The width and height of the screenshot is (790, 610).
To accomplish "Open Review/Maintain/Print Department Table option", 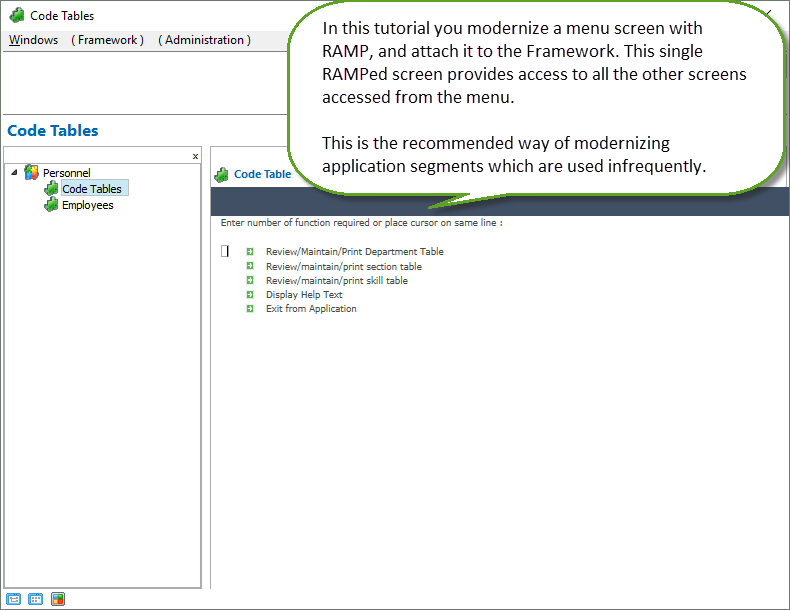I will point(355,251).
